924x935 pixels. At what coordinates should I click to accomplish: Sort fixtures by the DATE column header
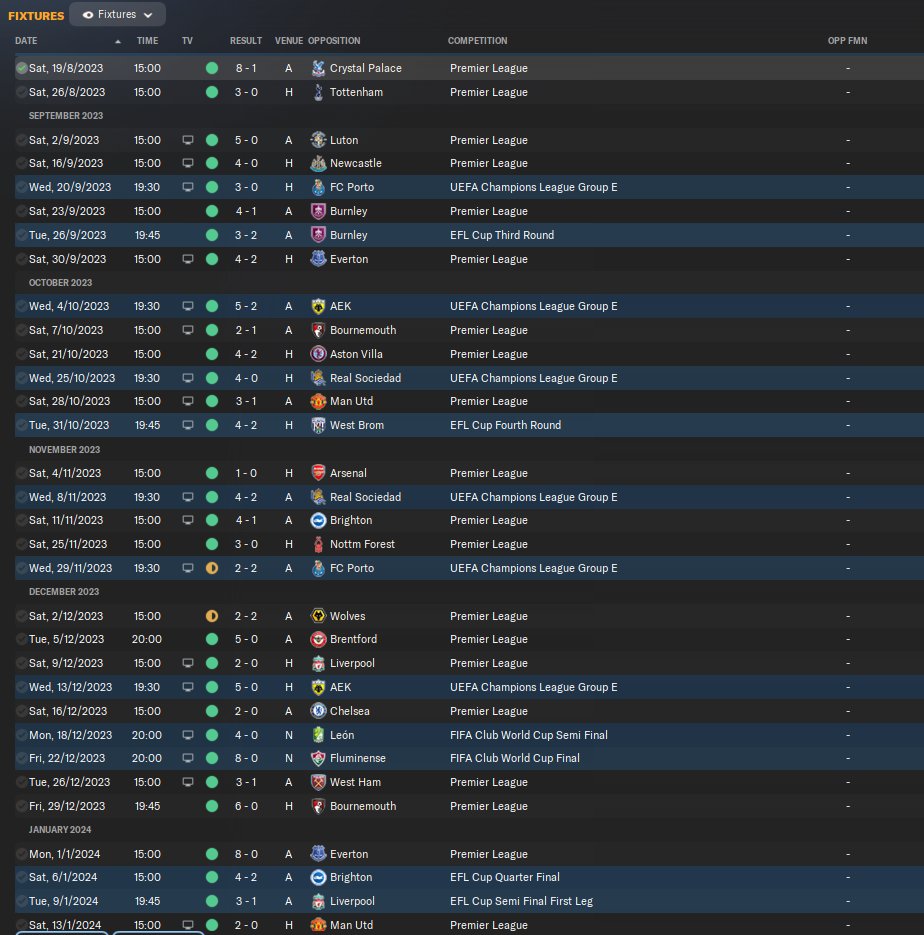(x=26, y=41)
